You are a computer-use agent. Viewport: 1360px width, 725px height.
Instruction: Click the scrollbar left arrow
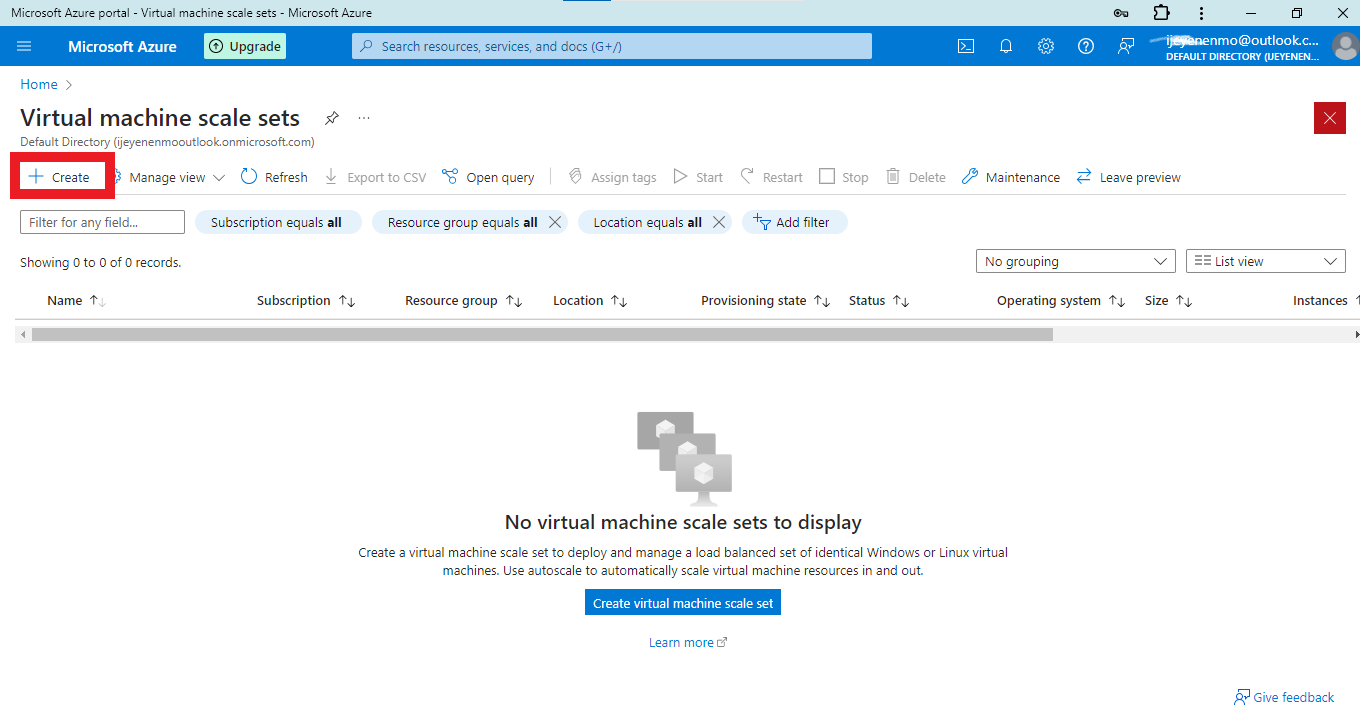point(23,334)
